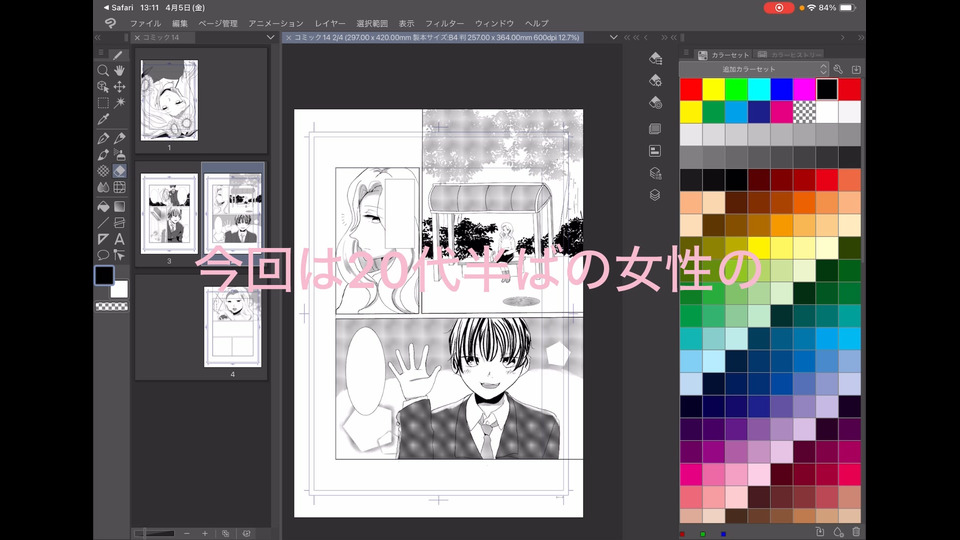Choose the transparent color checkered bar

pyautogui.click(x=111, y=307)
